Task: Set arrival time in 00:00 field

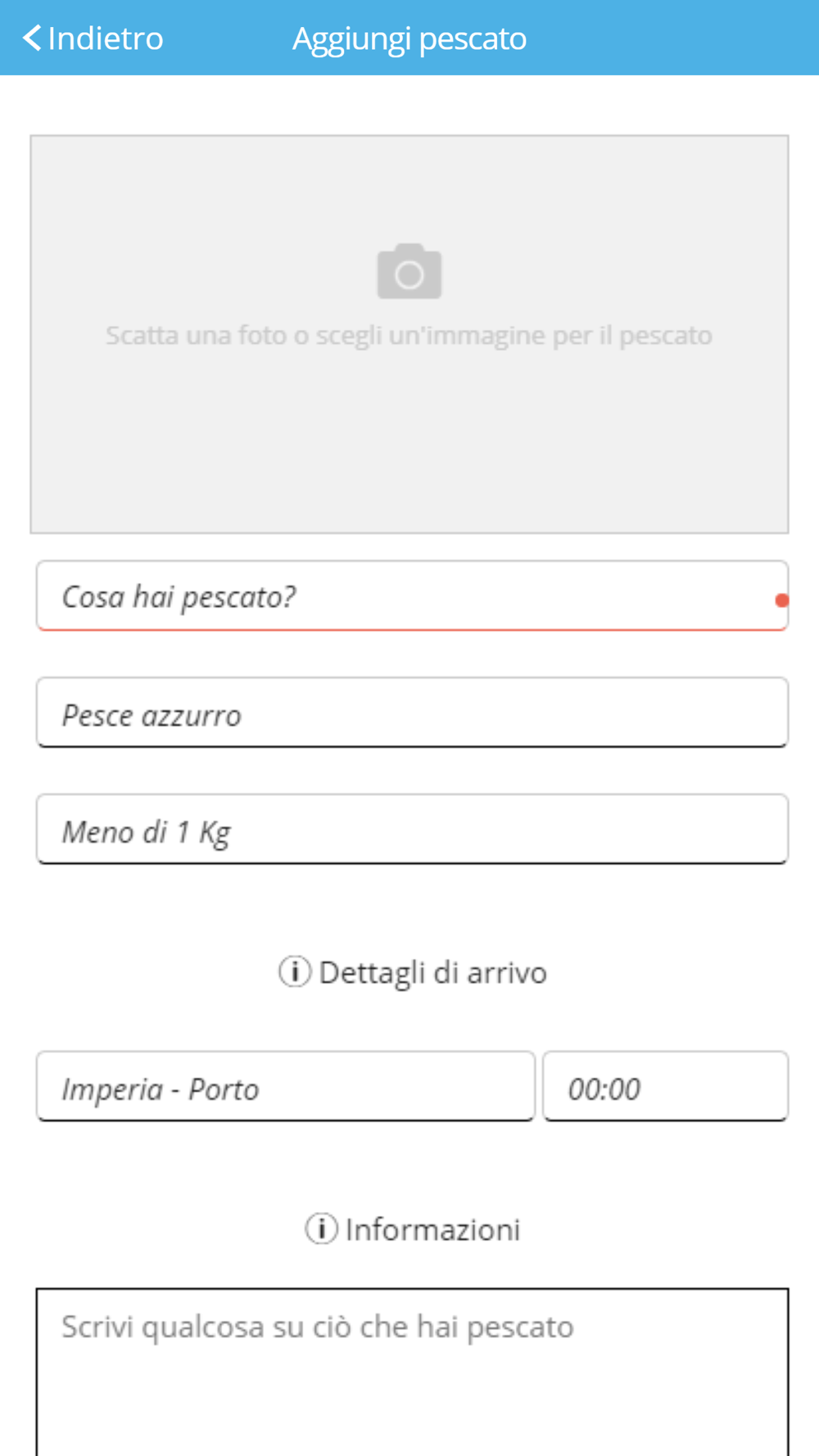Action: [666, 1087]
